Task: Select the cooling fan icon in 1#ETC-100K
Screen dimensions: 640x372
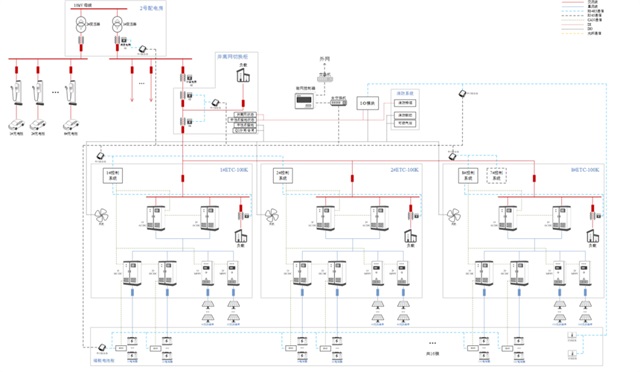Action: point(101,215)
